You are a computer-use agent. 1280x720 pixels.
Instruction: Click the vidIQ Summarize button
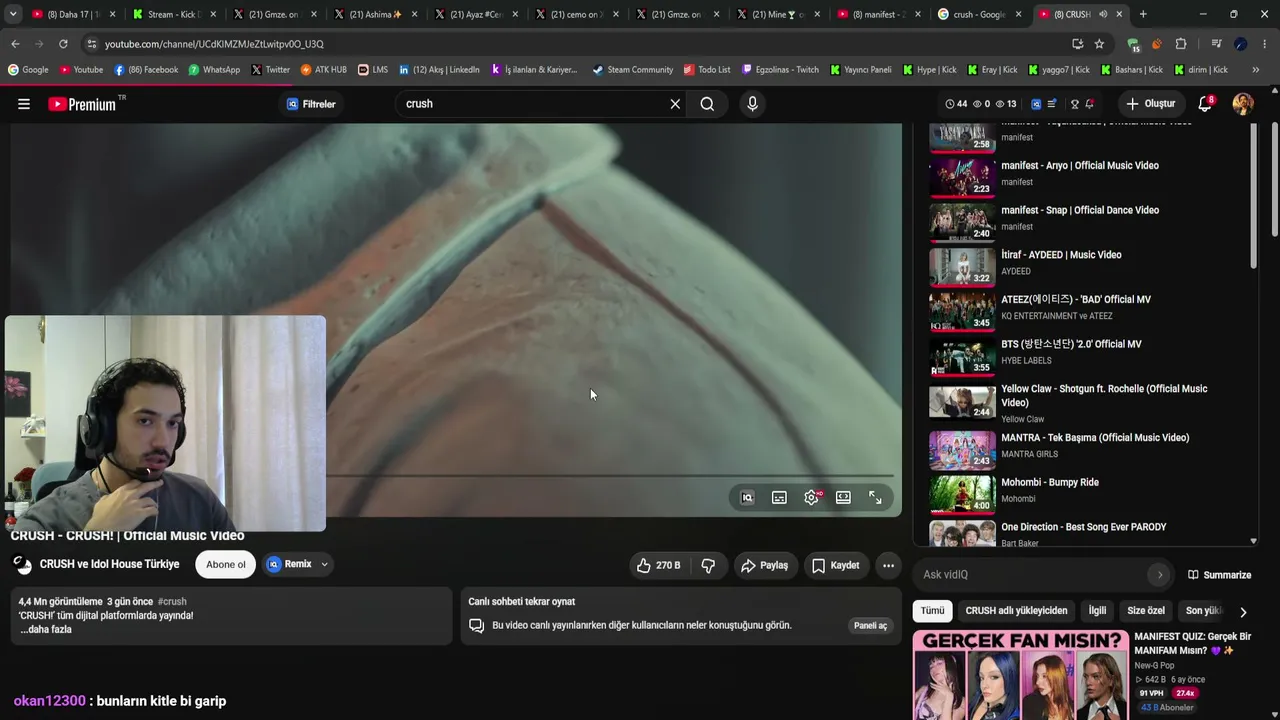(x=1219, y=575)
